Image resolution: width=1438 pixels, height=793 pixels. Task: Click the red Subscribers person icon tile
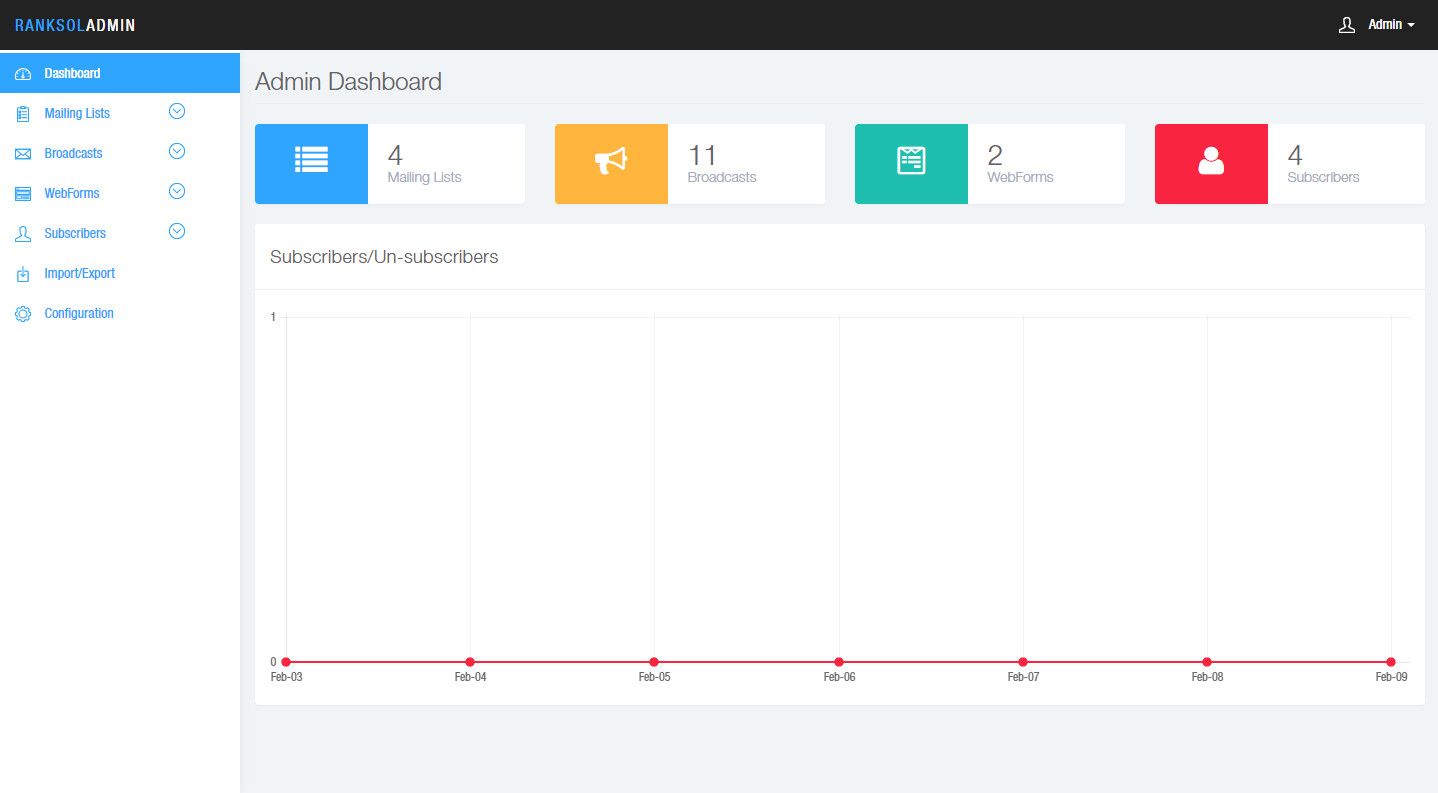coord(1211,164)
